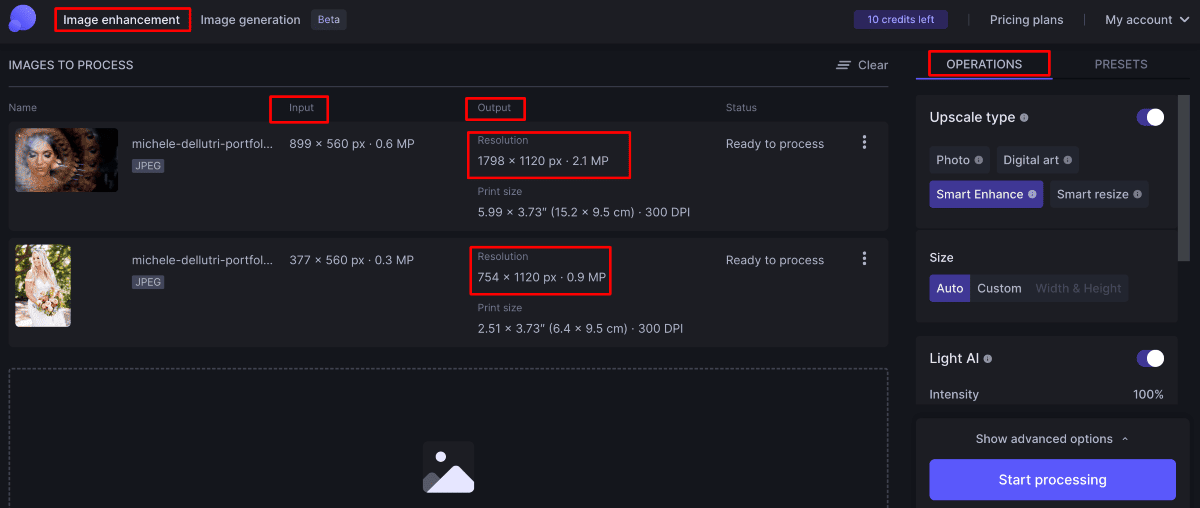Disable the Upscale type toggle

click(x=1150, y=117)
